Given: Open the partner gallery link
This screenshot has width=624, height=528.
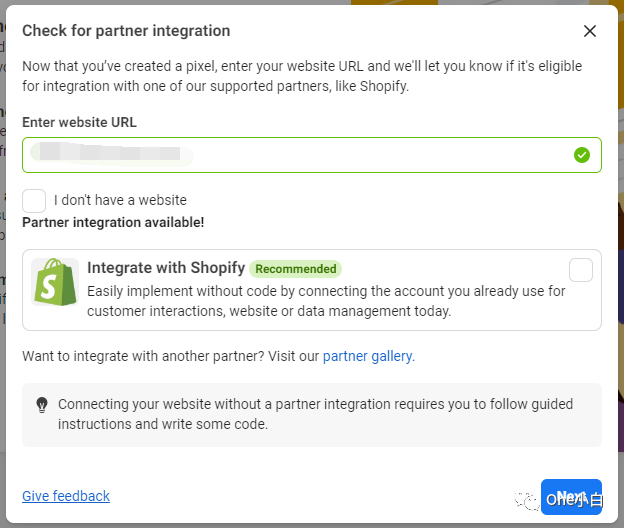Looking at the screenshot, I should [369, 356].
